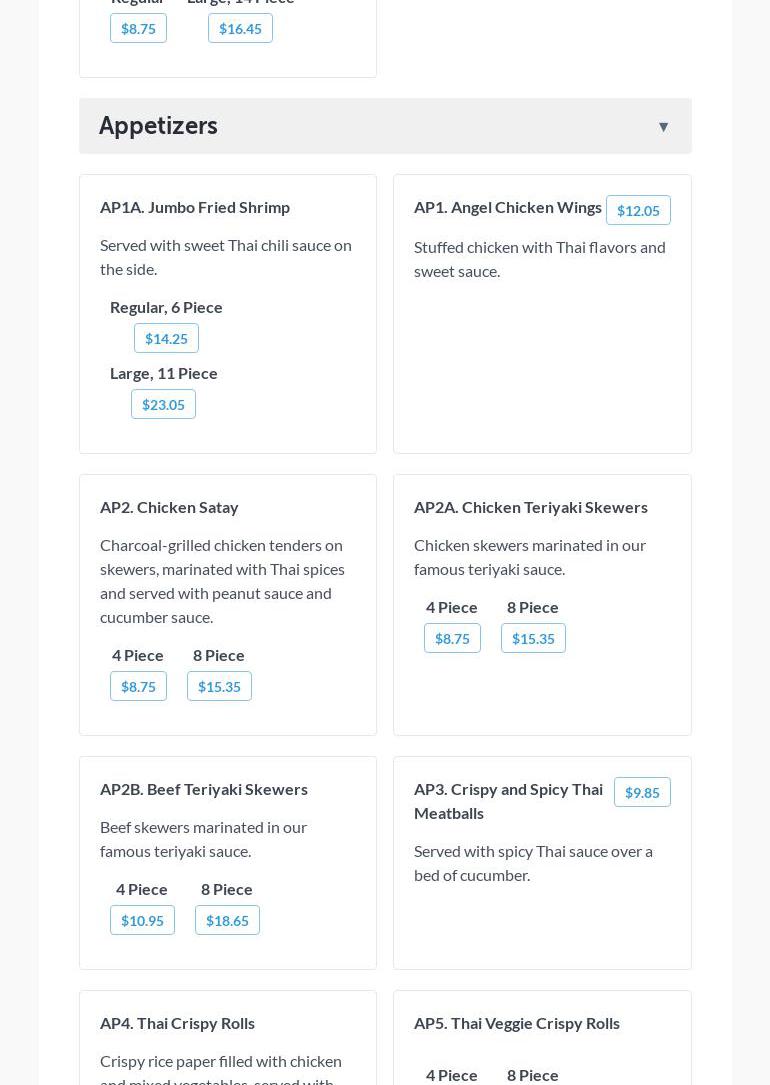This screenshot has height=1085, width=770.
Task: Click the $16.45 large price at top
Action: click(x=240, y=29)
